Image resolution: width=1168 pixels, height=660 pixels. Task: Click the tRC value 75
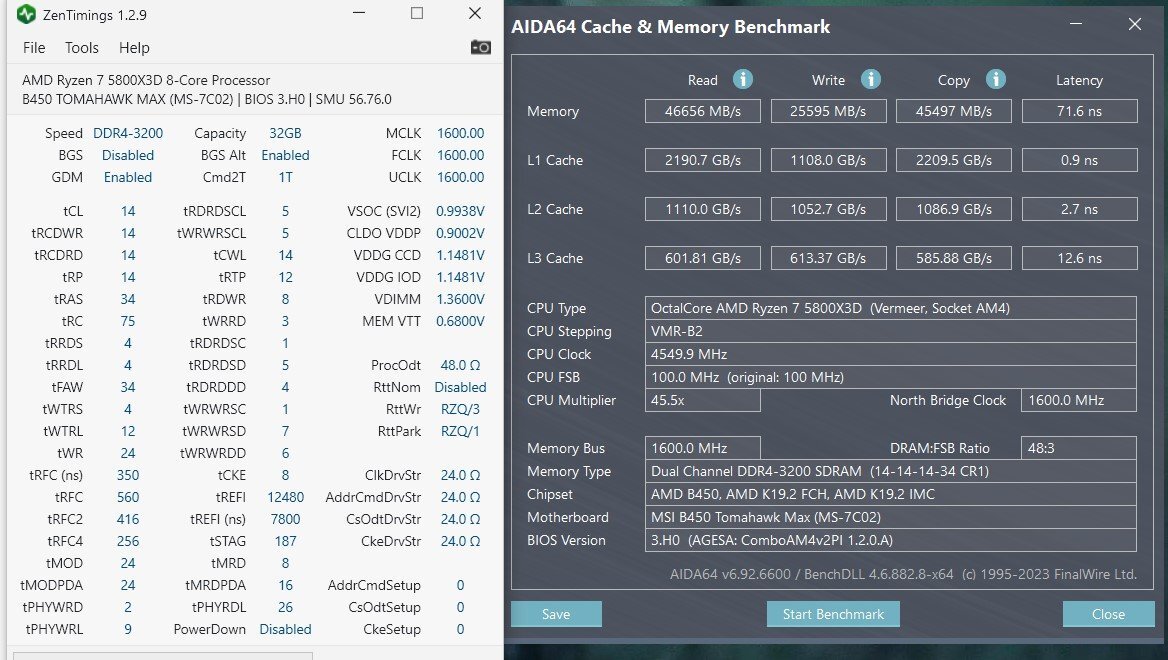(128, 321)
